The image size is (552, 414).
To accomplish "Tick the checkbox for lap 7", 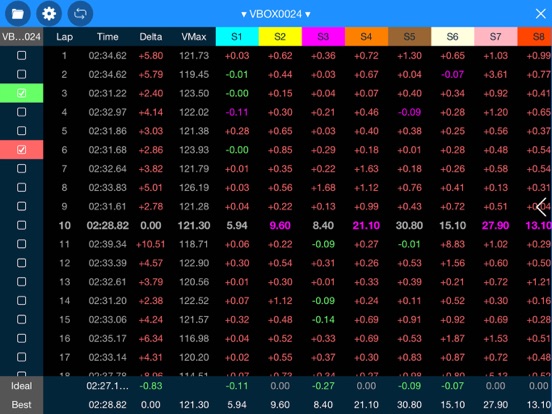I will pyautogui.click(x=21, y=169).
